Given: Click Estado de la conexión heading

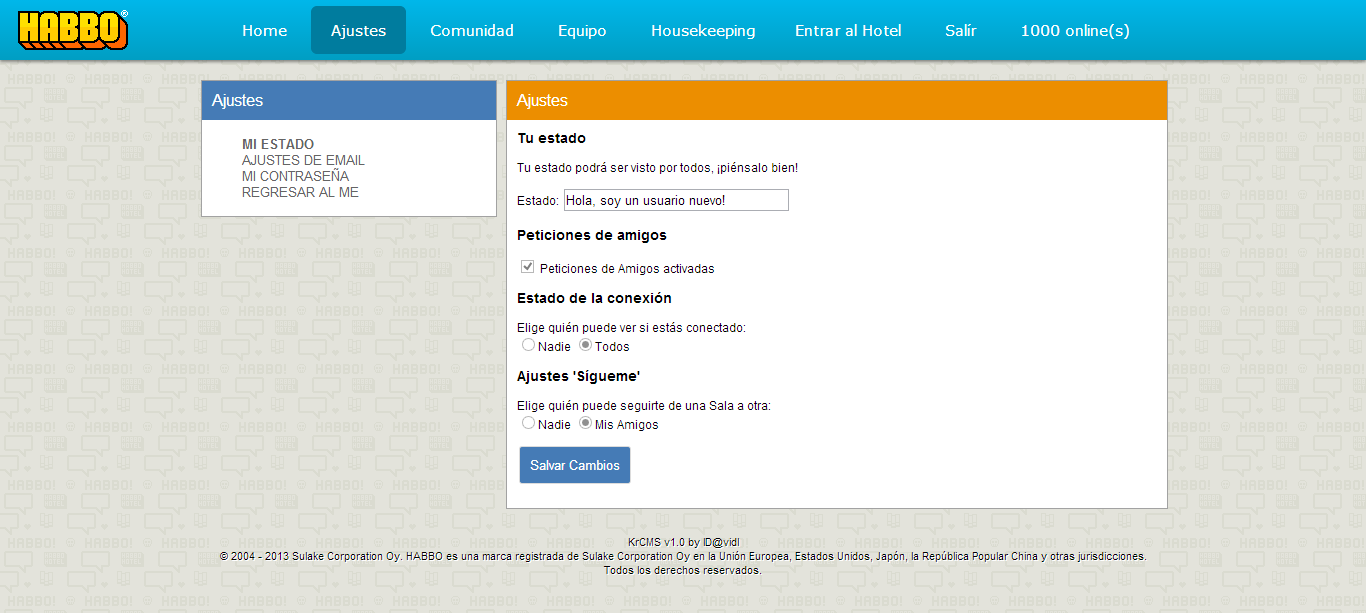Looking at the screenshot, I should [x=594, y=298].
